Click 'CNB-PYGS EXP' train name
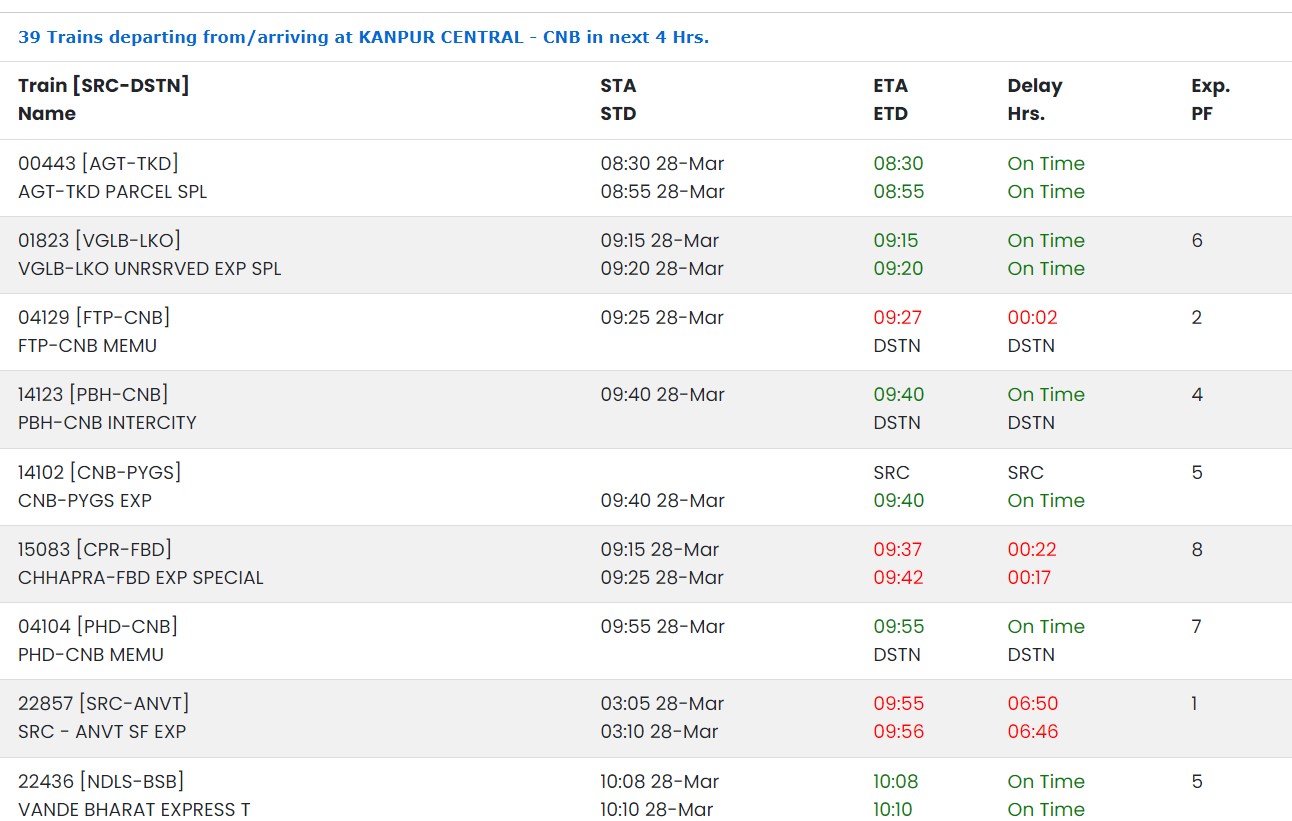 click(x=85, y=501)
